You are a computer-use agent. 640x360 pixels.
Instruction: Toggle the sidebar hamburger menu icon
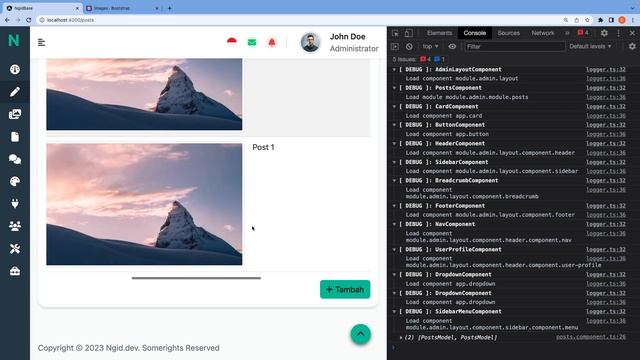41,42
